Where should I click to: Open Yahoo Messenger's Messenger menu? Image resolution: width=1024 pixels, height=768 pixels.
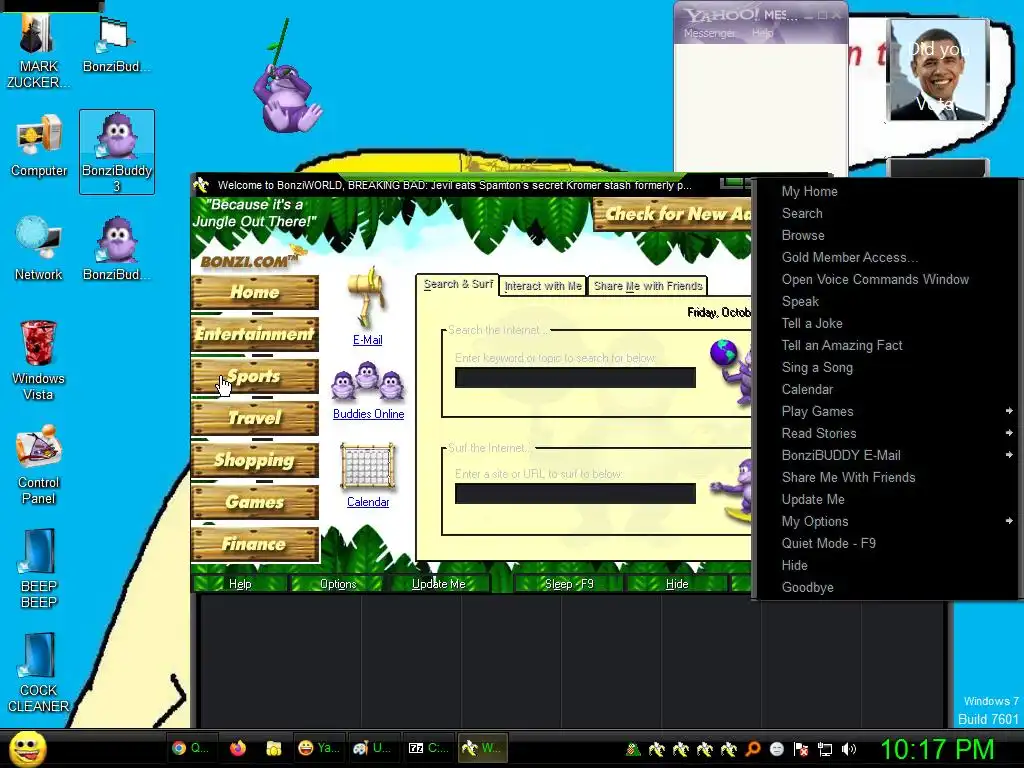(x=709, y=33)
